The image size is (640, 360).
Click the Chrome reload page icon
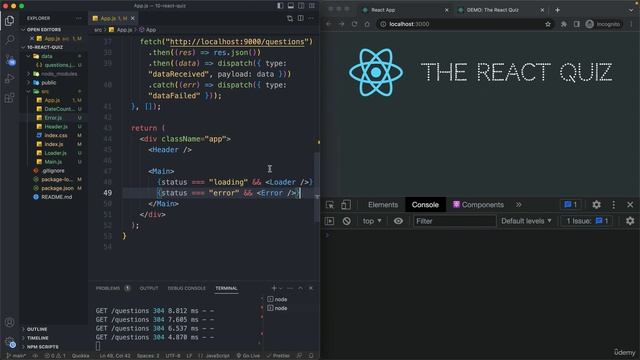(x=354, y=24)
